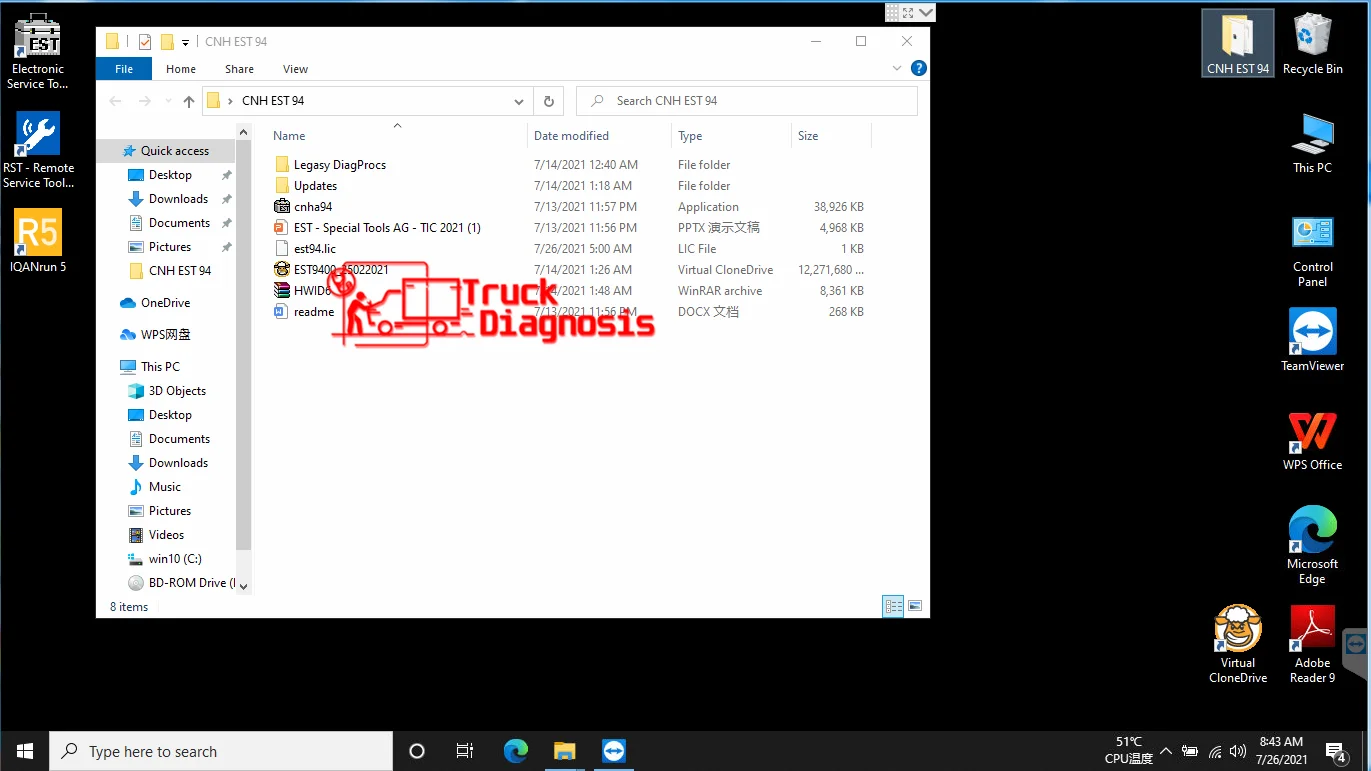The width and height of the screenshot is (1371, 771).
Task: Expand the ribbon with the chevron
Action: (x=897, y=69)
